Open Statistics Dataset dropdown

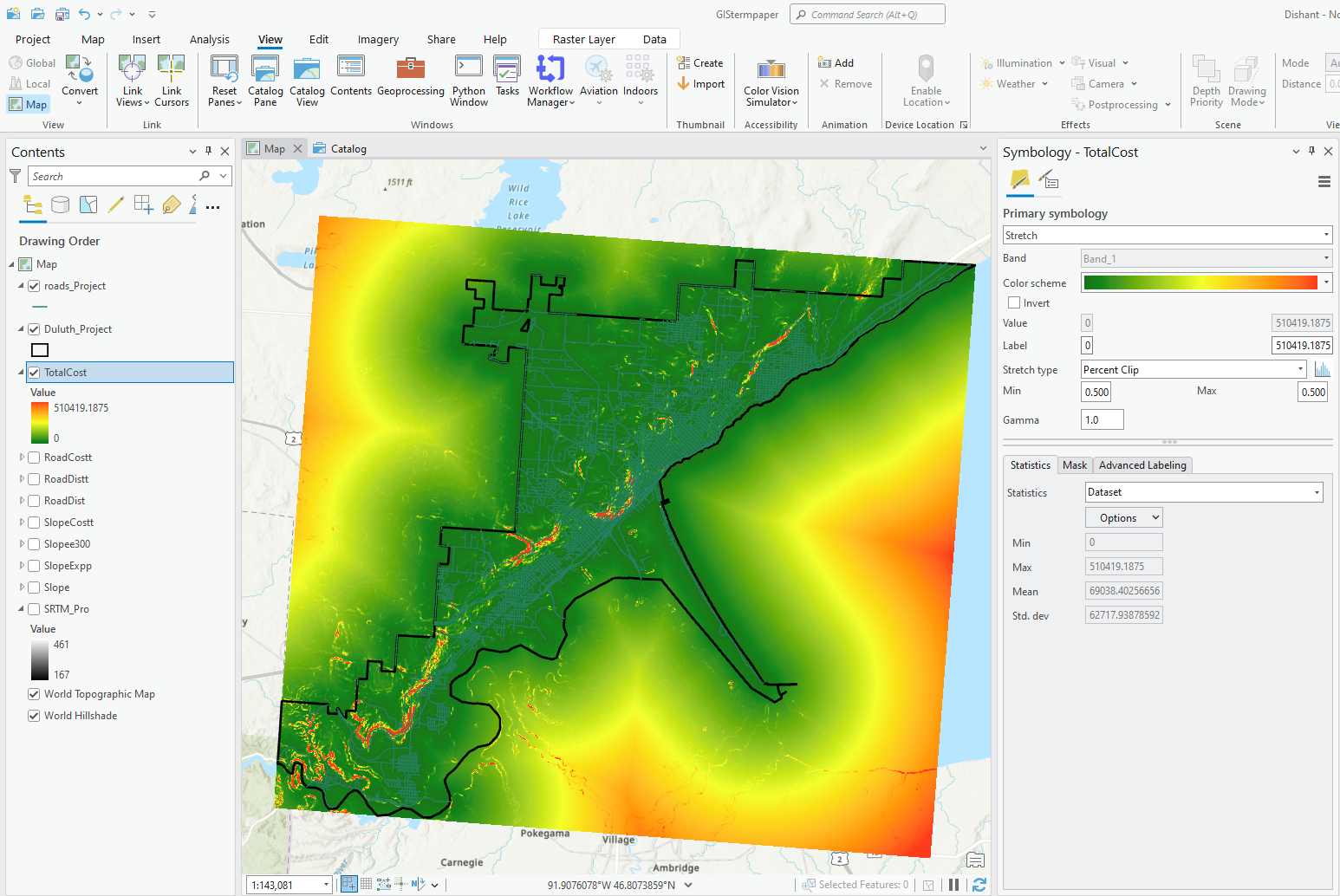click(x=1204, y=492)
